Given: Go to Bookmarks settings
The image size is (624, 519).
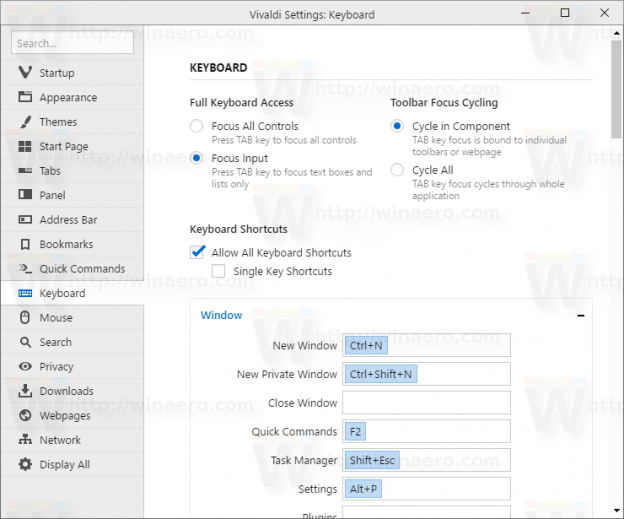Looking at the screenshot, I should 72,244.
